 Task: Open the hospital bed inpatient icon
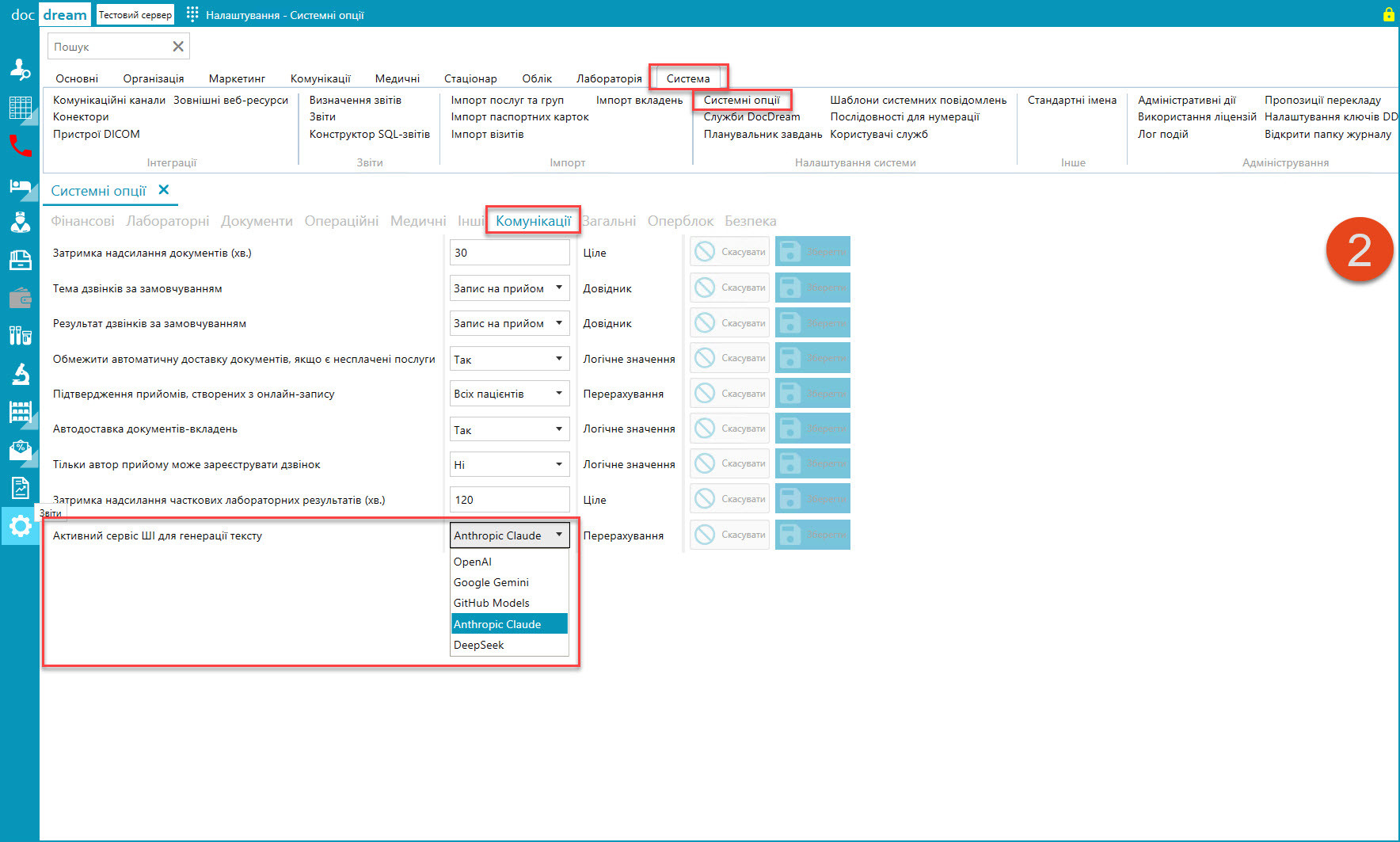(x=20, y=187)
